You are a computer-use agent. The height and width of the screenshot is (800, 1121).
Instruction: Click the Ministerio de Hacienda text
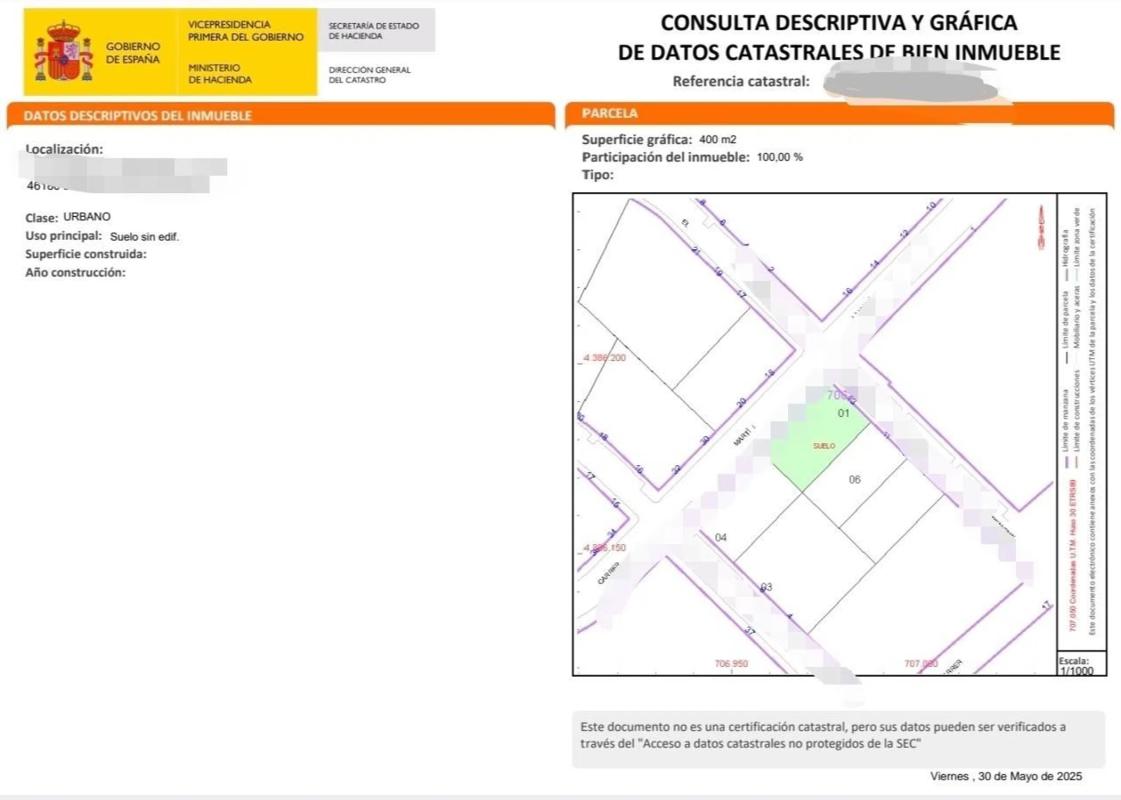click(220, 74)
